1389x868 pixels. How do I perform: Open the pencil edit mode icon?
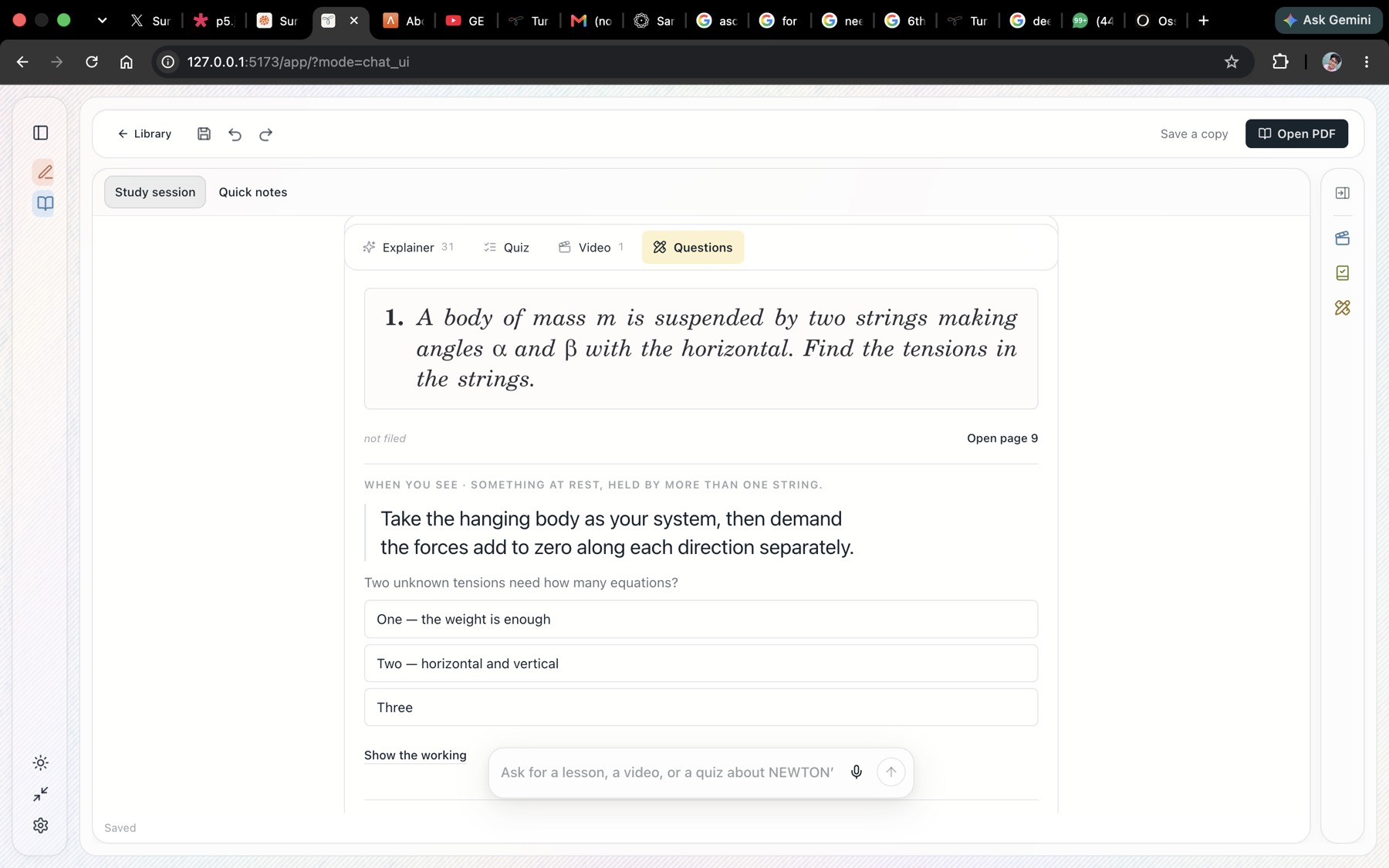click(45, 171)
